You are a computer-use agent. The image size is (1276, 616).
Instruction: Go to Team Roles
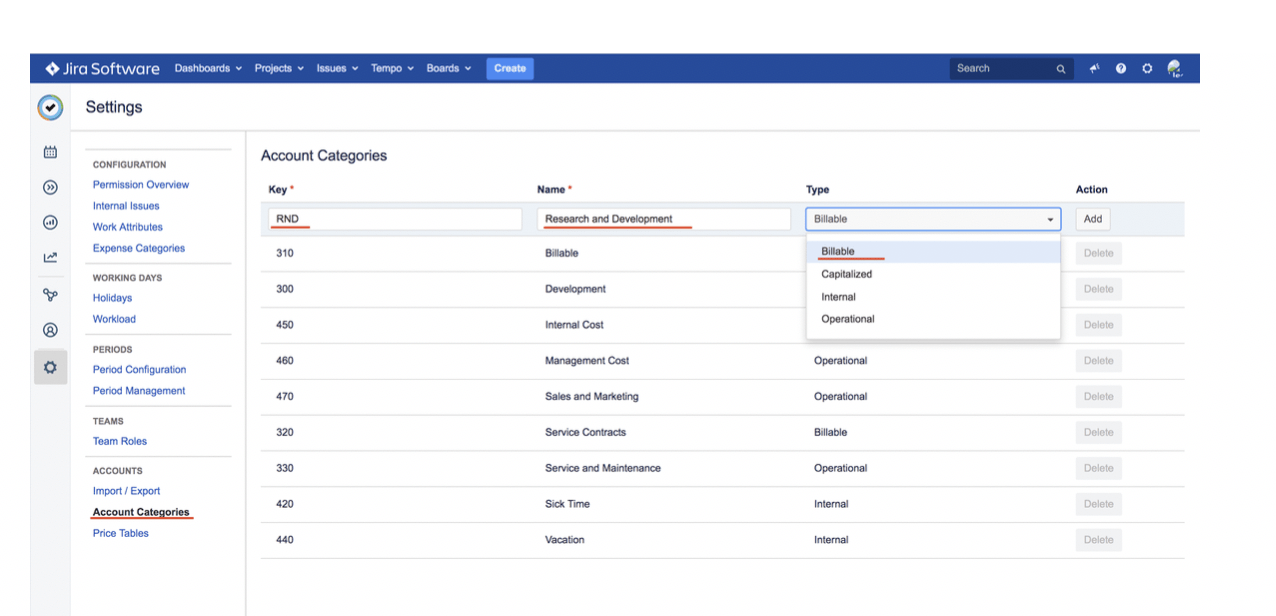(x=120, y=441)
